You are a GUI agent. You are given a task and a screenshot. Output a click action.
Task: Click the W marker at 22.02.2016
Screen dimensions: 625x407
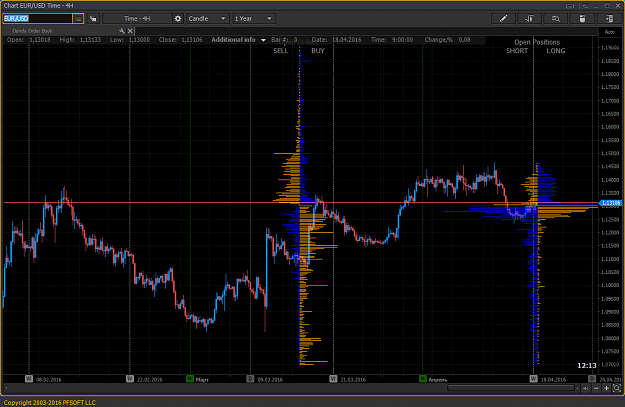(130, 379)
